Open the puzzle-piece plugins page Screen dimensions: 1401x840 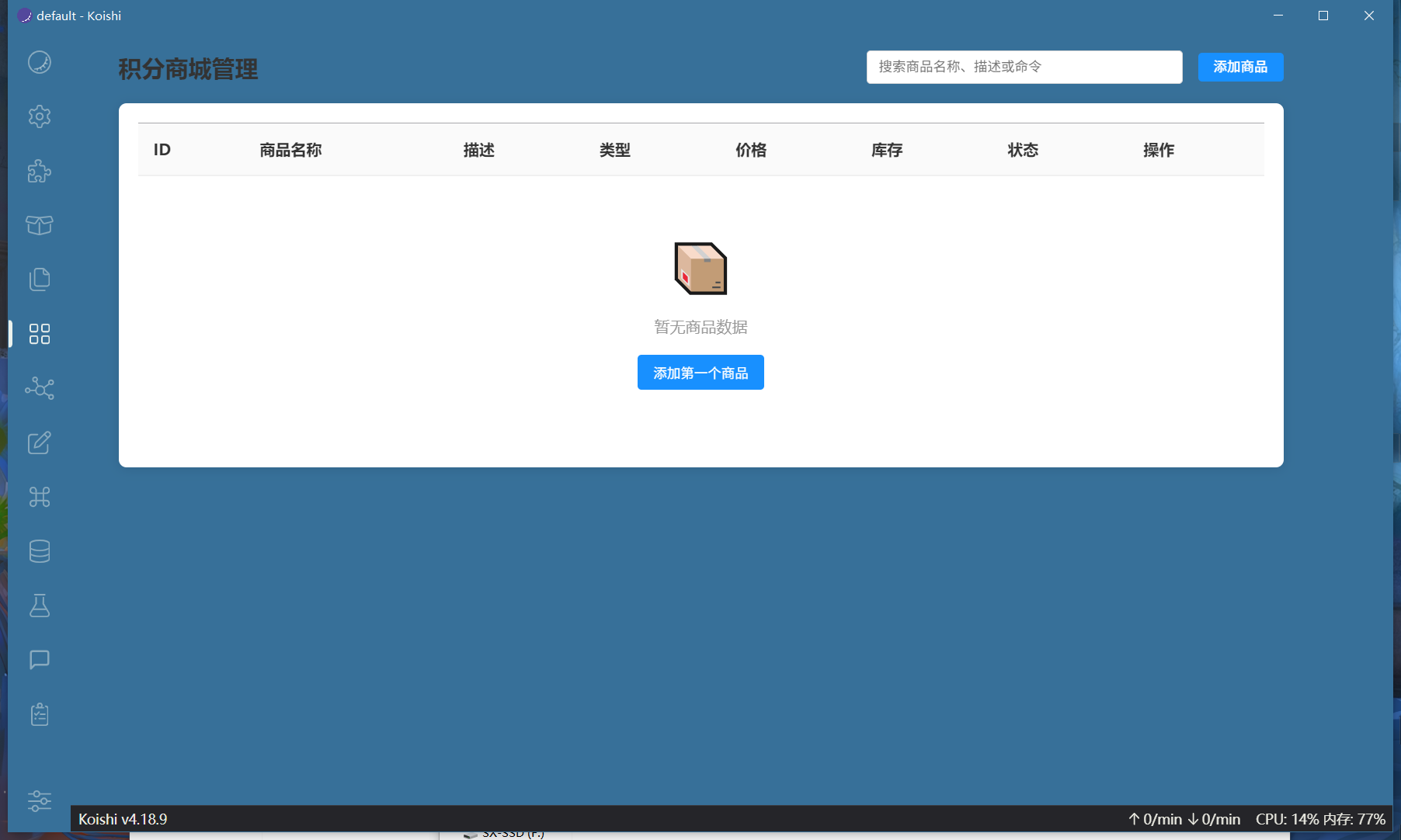(40, 171)
